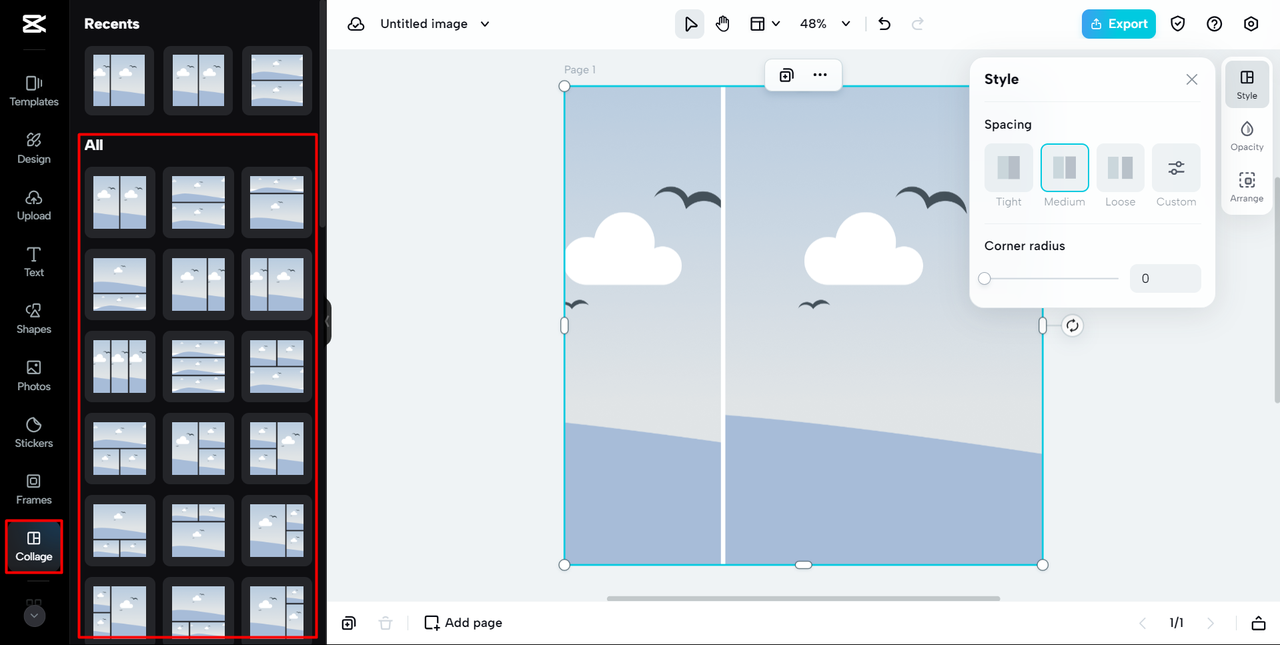This screenshot has width=1280, height=645.
Task: Click the Export button
Action: 1119,24
